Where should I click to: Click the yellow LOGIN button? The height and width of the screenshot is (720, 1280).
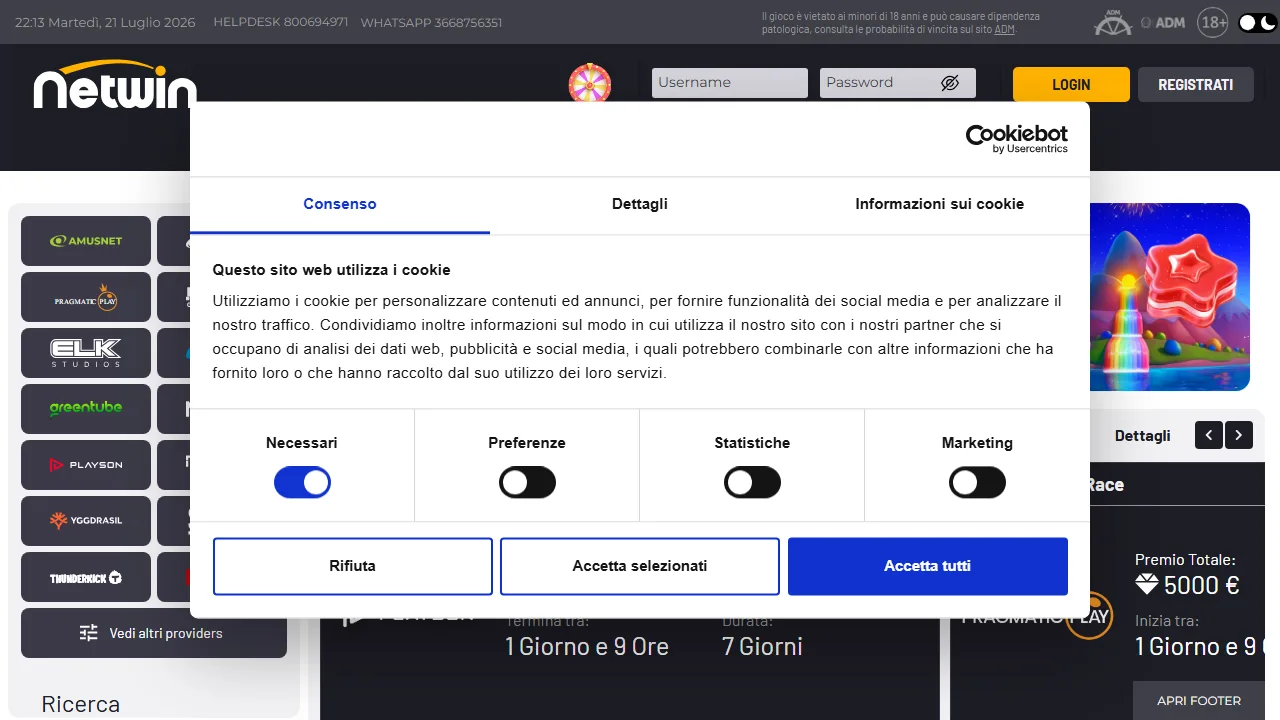point(1071,84)
